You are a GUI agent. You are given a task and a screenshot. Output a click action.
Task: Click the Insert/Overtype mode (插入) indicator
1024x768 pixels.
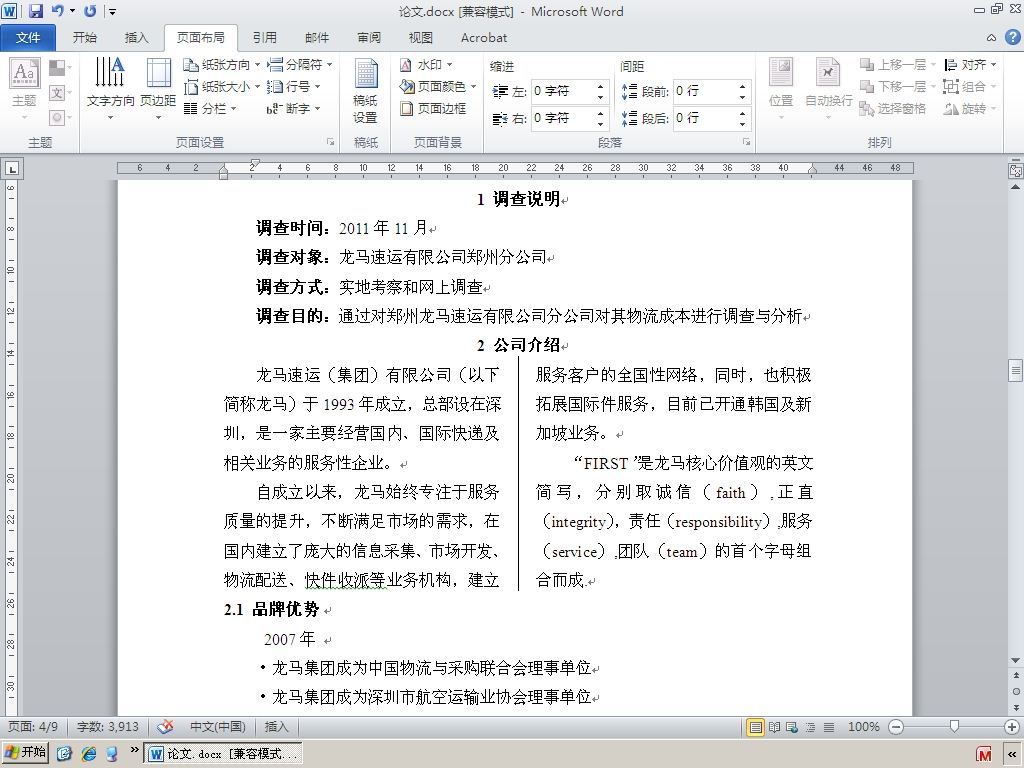276,727
